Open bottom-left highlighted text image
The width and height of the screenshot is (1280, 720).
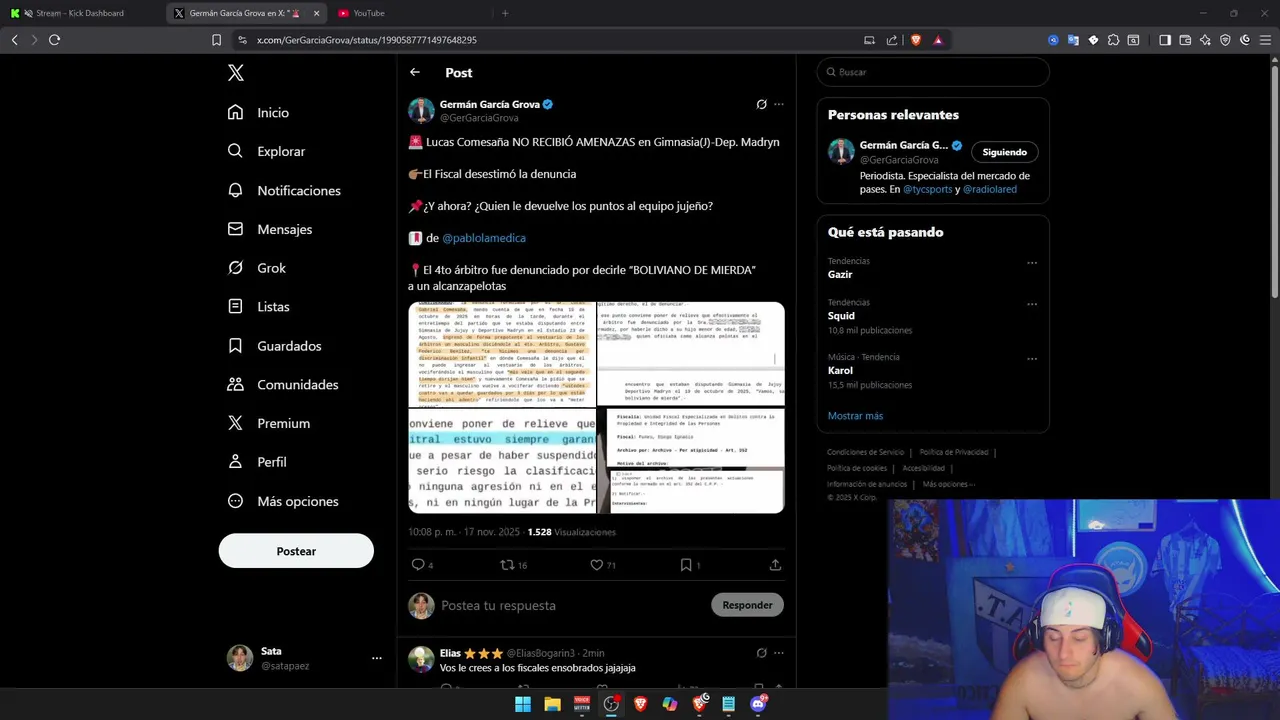[x=502, y=461]
